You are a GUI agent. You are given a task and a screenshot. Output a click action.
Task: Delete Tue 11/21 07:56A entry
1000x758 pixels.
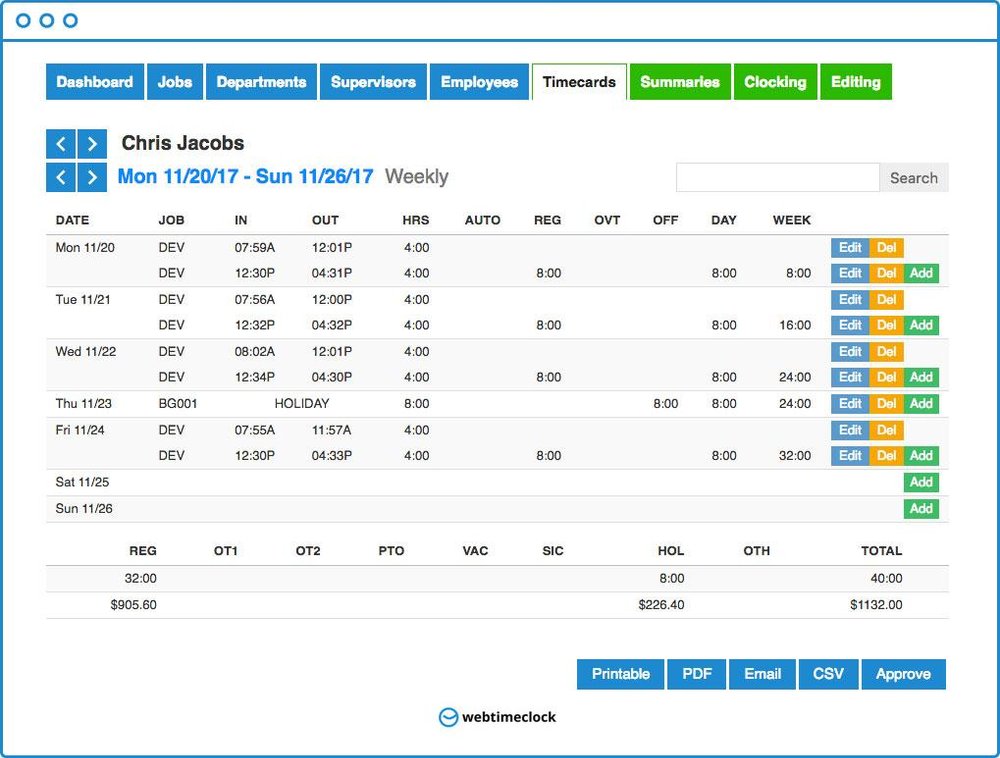(886, 299)
